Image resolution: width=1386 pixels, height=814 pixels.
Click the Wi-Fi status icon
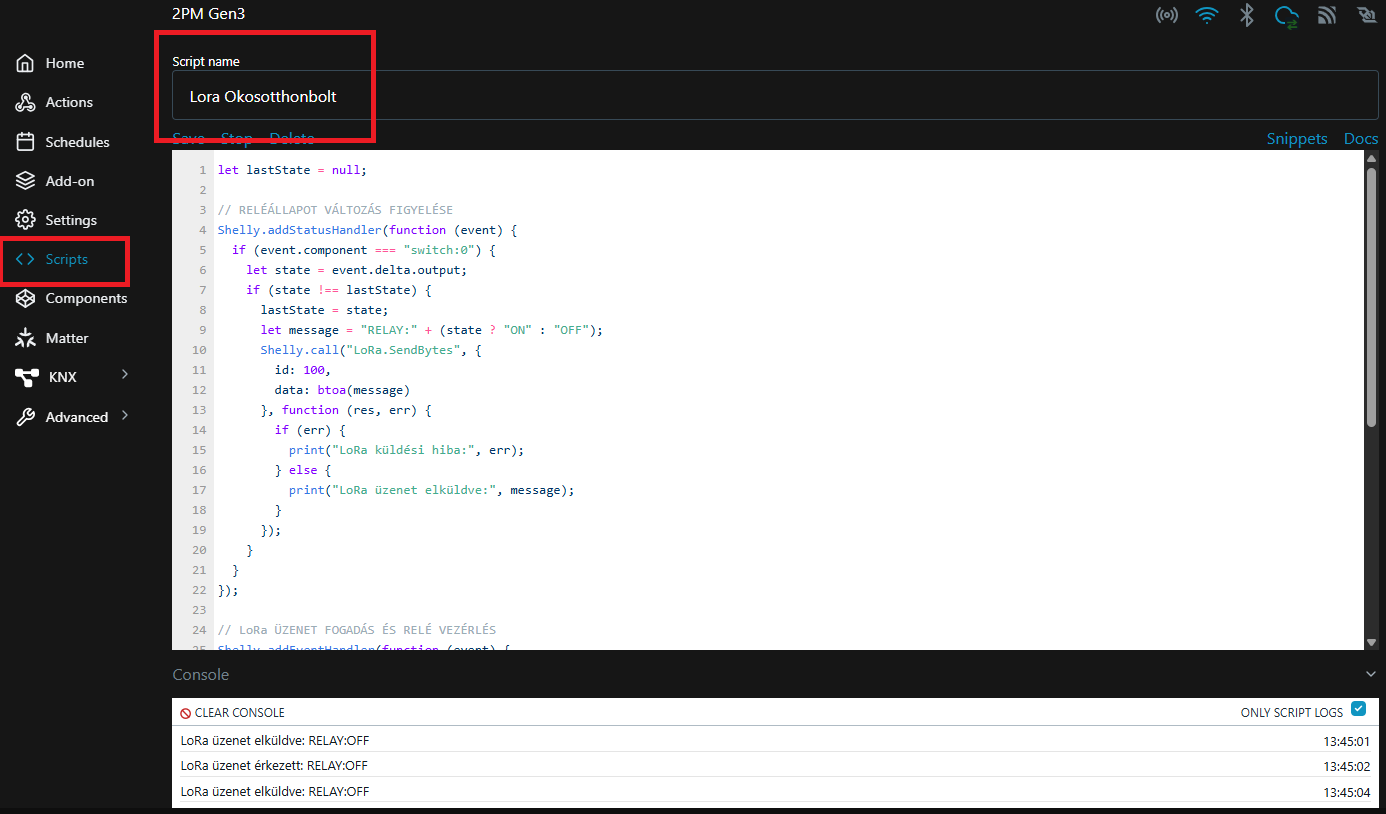point(1207,15)
